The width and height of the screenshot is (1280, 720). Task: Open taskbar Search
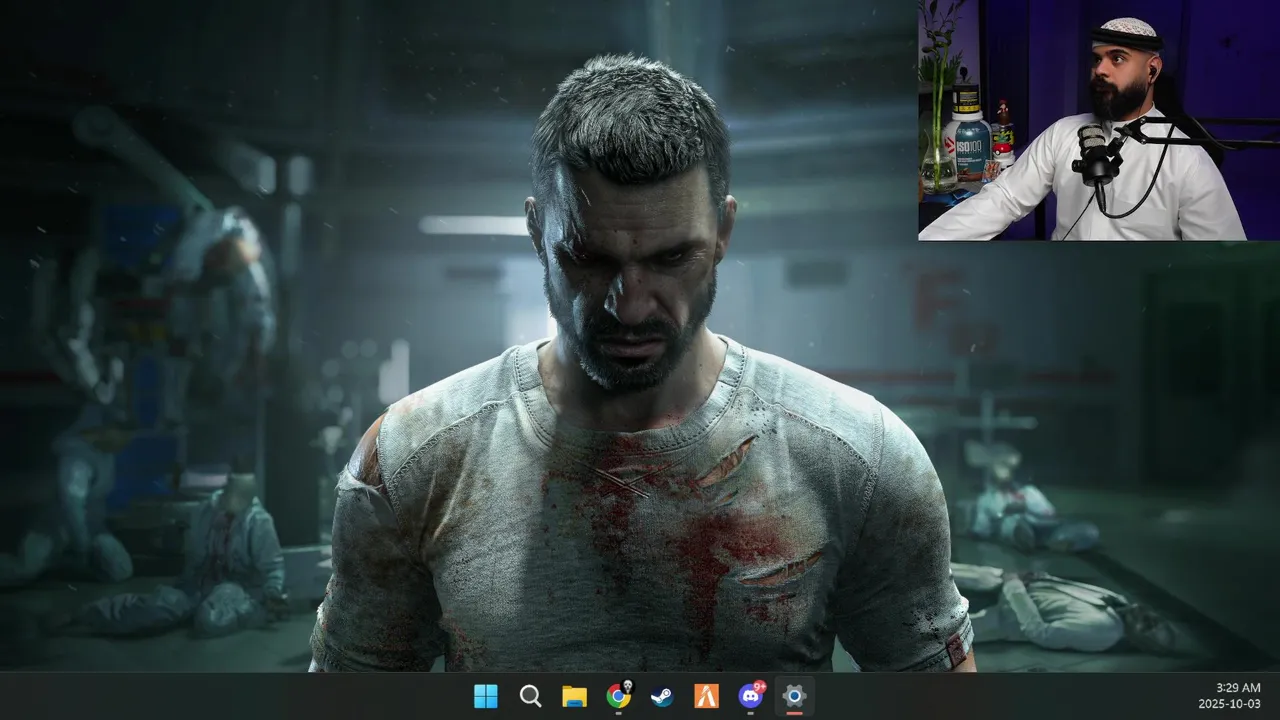tap(530, 696)
